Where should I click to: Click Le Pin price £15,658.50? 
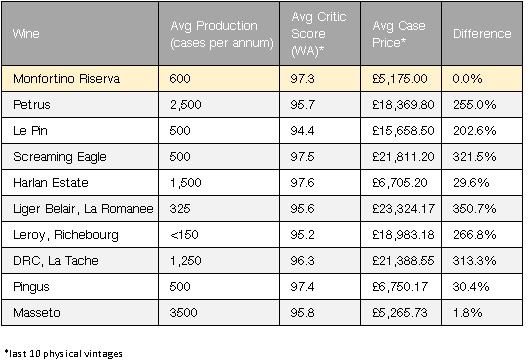401,131
